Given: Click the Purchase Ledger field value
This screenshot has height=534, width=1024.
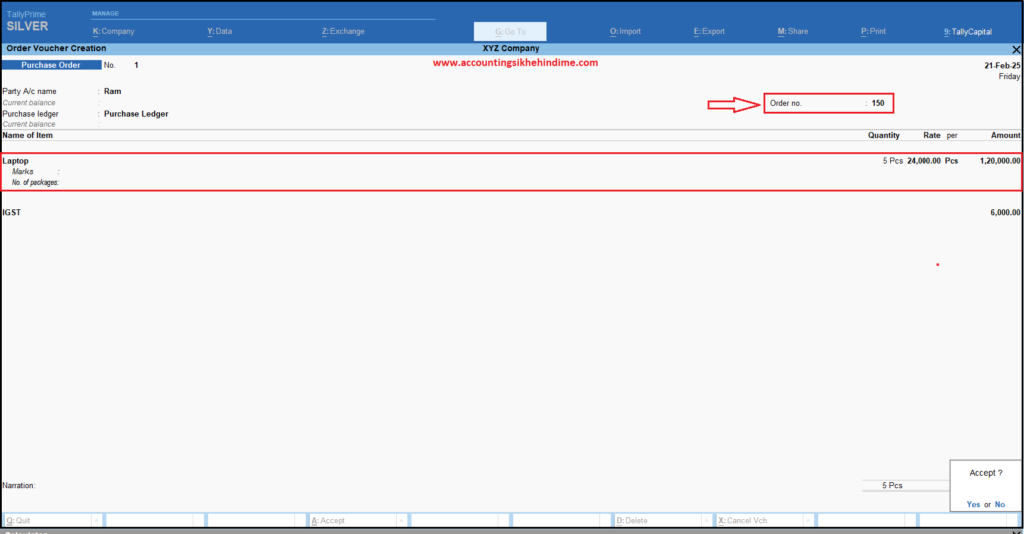Looking at the screenshot, I should click(x=136, y=114).
